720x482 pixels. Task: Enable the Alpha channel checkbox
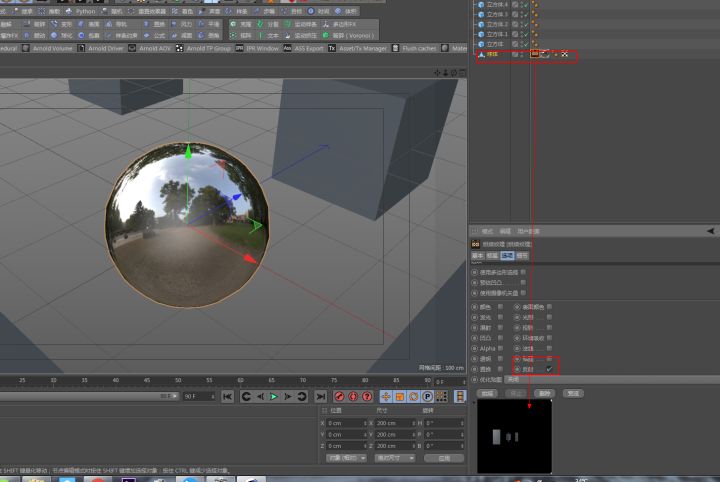click(500, 348)
